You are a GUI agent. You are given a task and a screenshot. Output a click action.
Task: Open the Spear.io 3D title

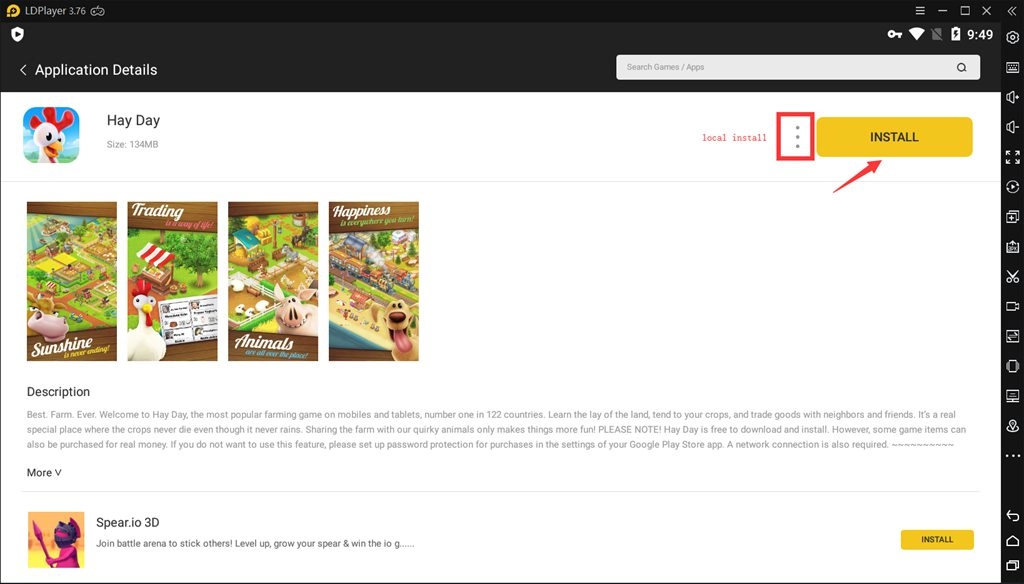[127, 523]
